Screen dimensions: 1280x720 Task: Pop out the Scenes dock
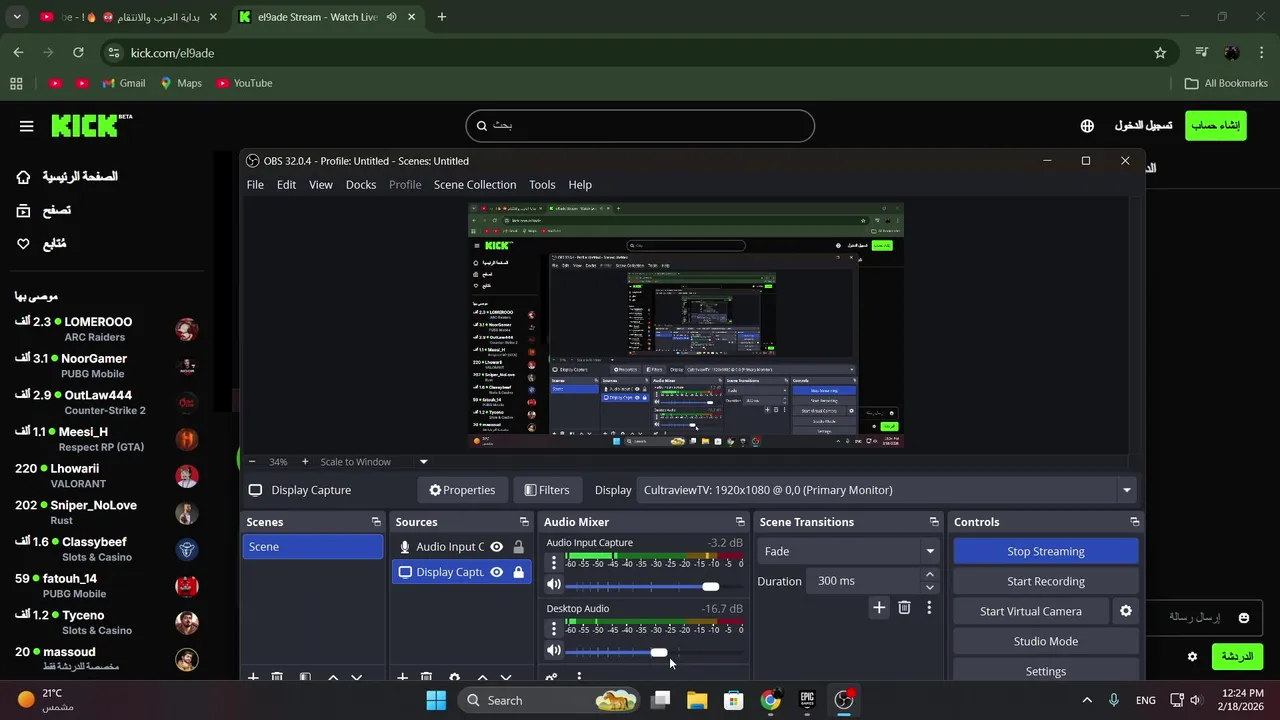(376, 522)
